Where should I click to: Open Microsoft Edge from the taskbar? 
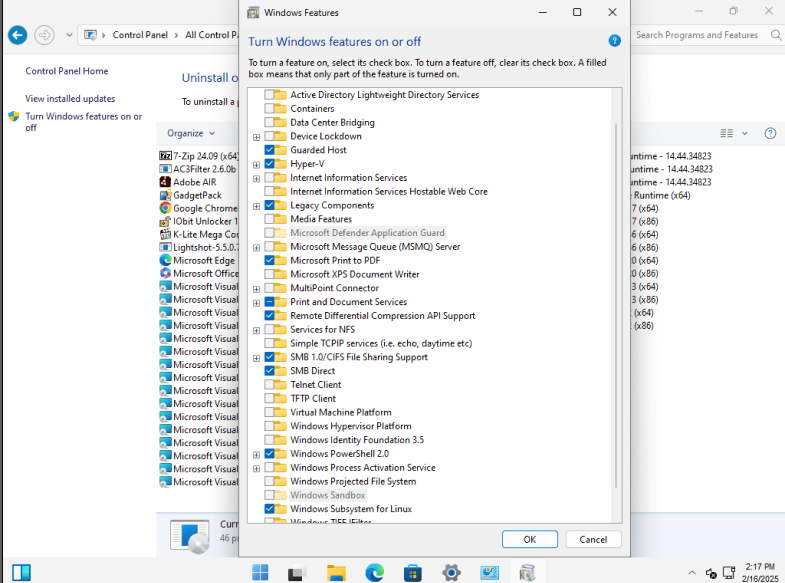coord(374,572)
